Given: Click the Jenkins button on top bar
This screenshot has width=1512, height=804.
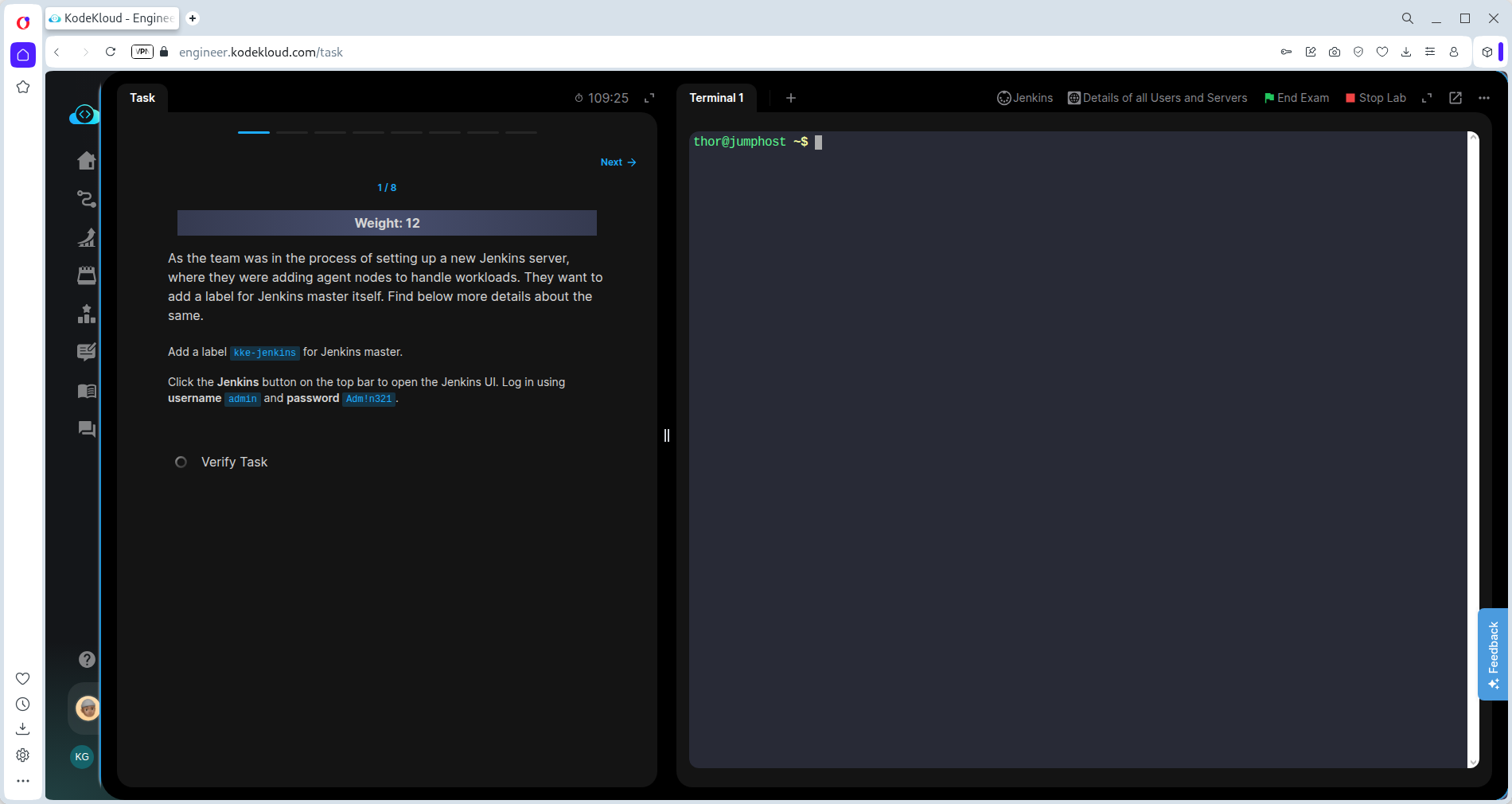Looking at the screenshot, I should pyautogui.click(x=1025, y=98).
